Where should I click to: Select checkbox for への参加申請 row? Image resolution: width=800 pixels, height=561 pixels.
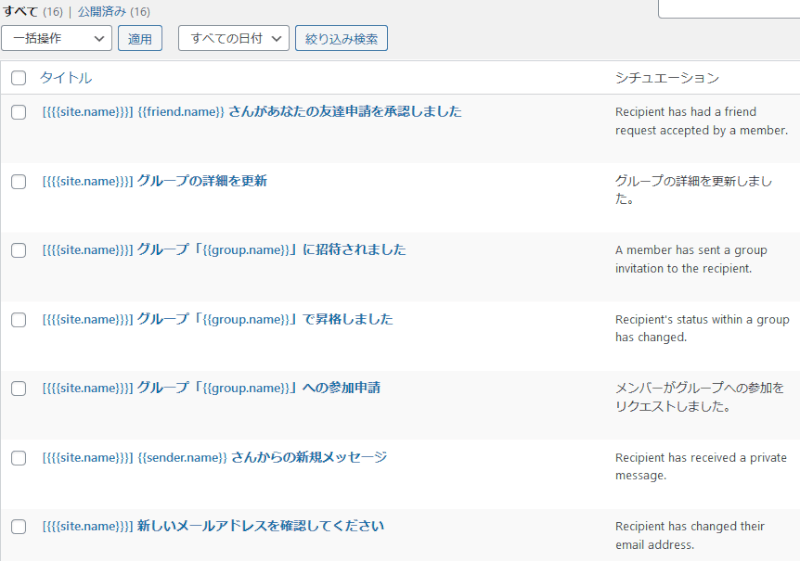tap(18, 389)
